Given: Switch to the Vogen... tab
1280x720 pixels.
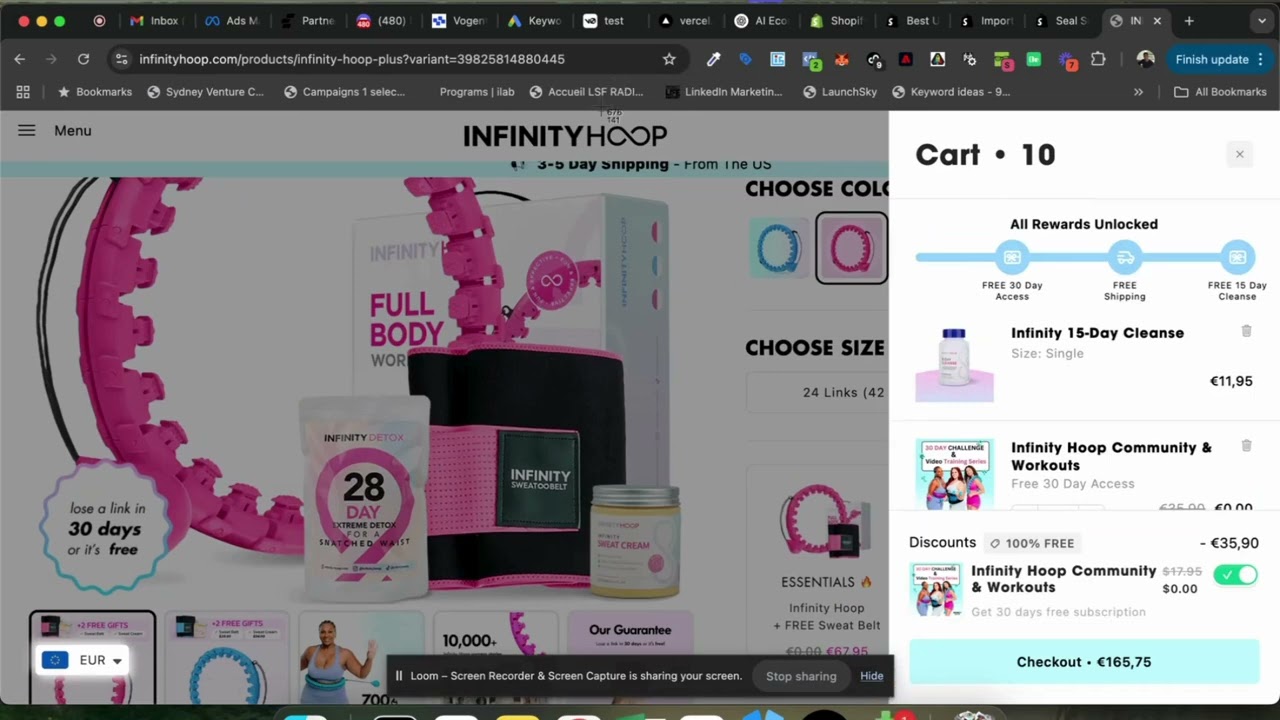Looking at the screenshot, I should pyautogui.click(x=460, y=21).
